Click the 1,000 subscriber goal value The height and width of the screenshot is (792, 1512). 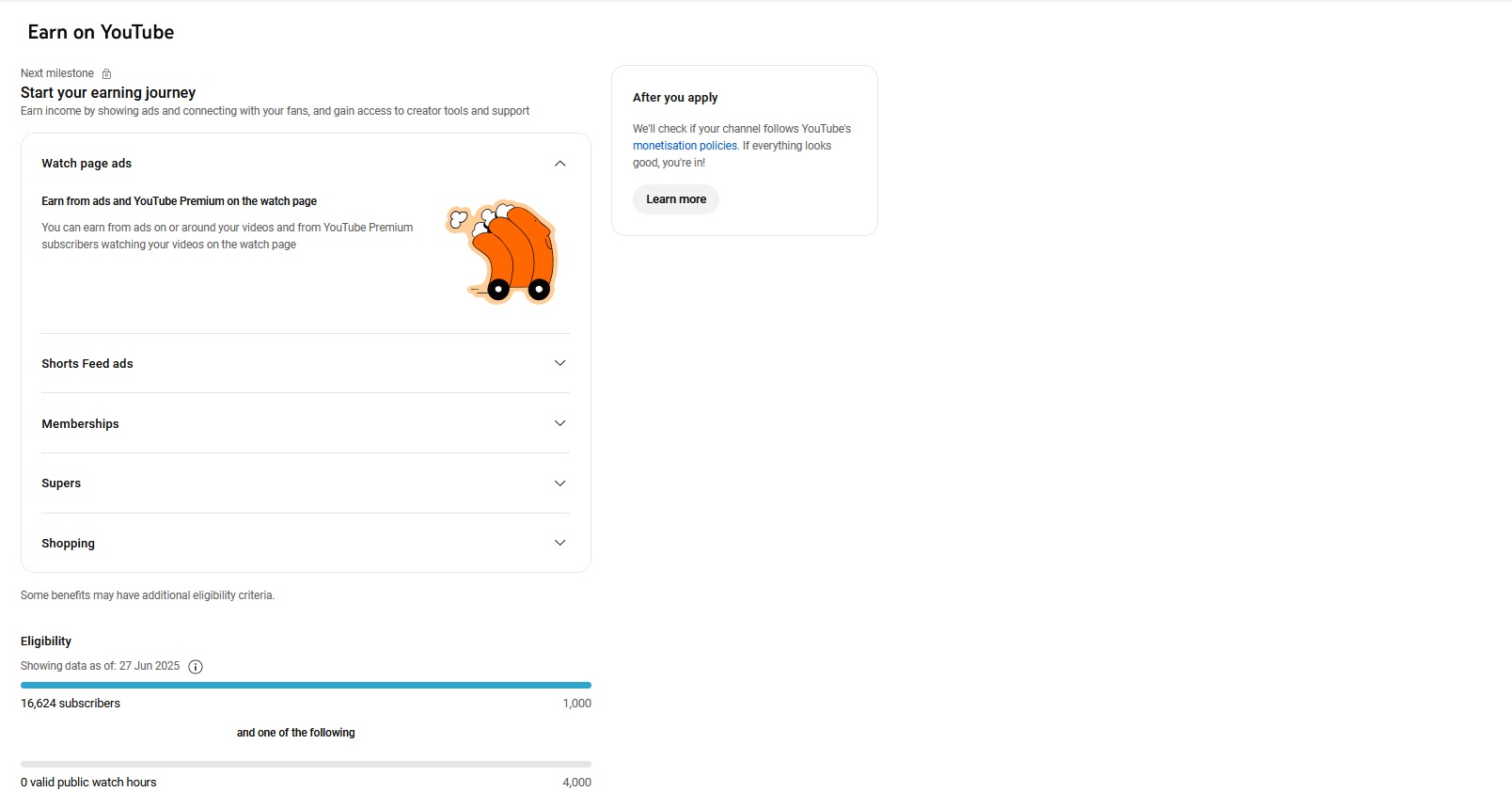pos(577,704)
